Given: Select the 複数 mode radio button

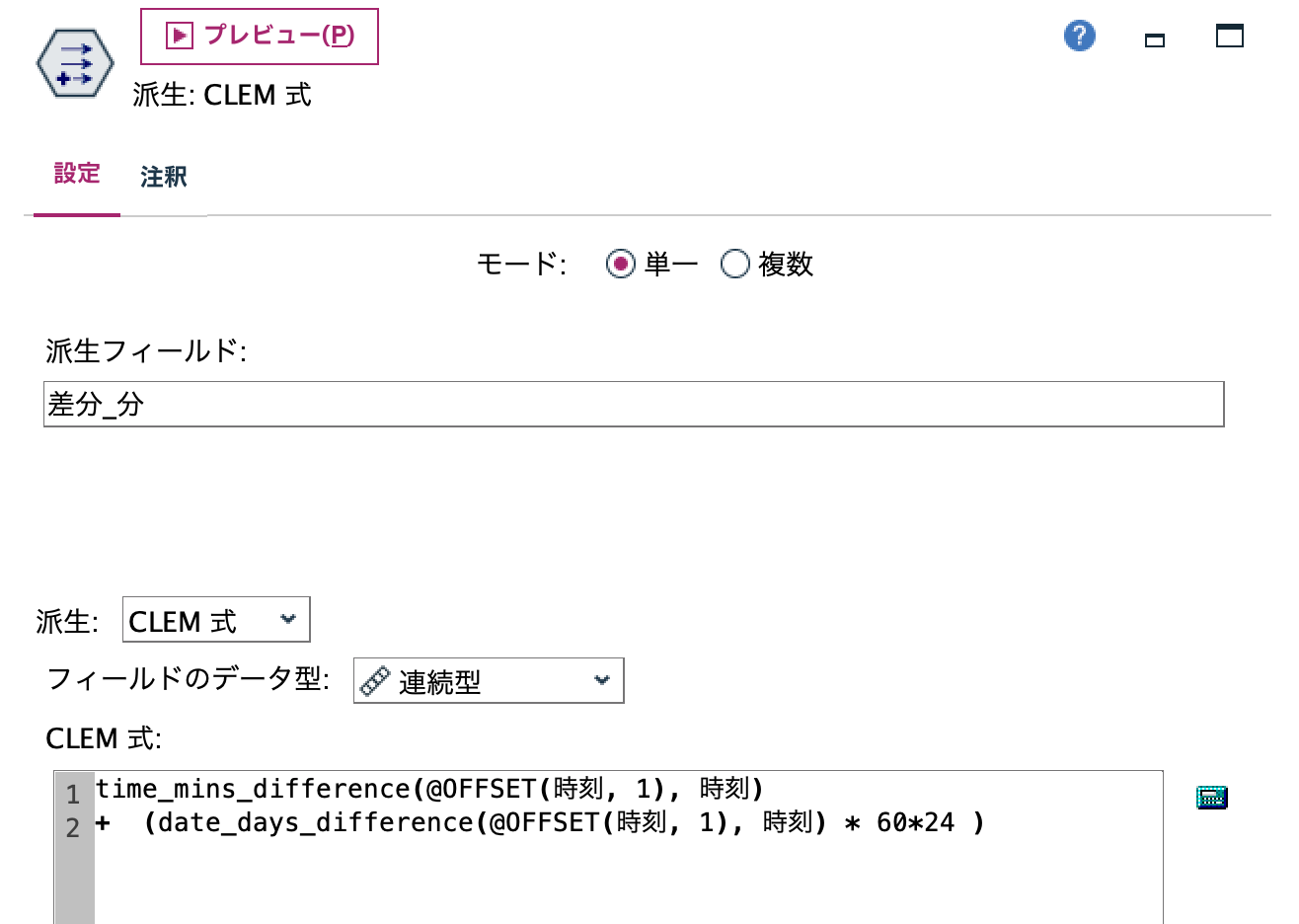Looking at the screenshot, I should point(733,264).
